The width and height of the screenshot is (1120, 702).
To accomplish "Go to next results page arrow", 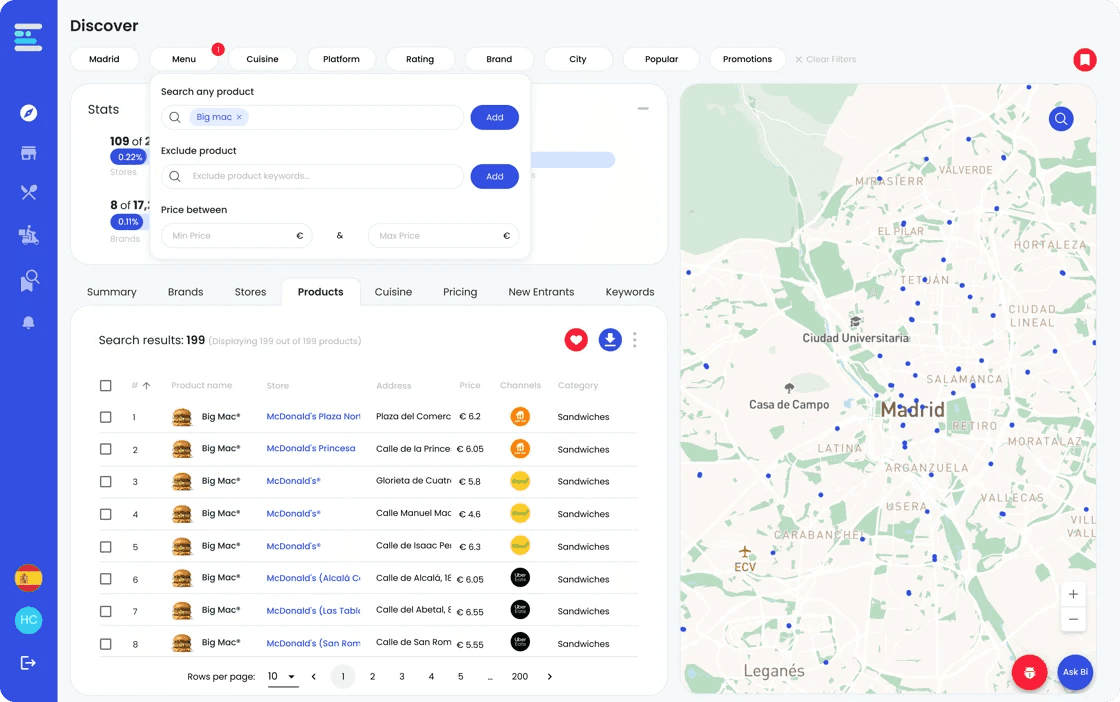I will pos(549,677).
